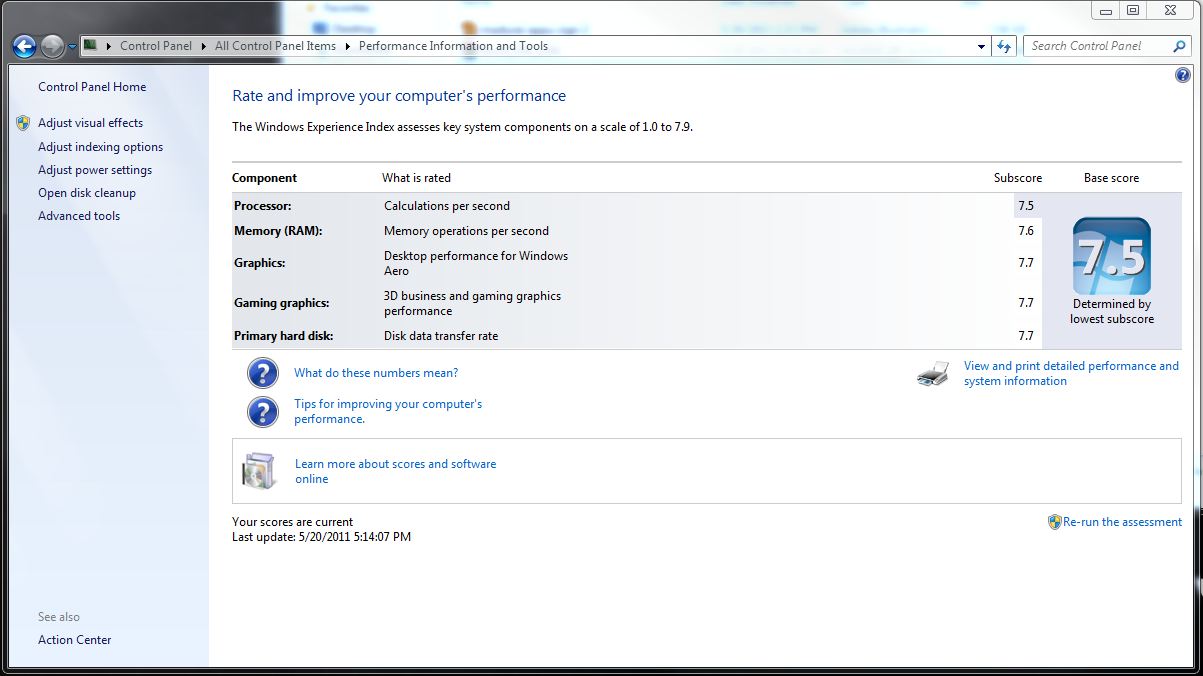Expand the arrow after 'Control Panel' breadcrumb

[x=203, y=46]
